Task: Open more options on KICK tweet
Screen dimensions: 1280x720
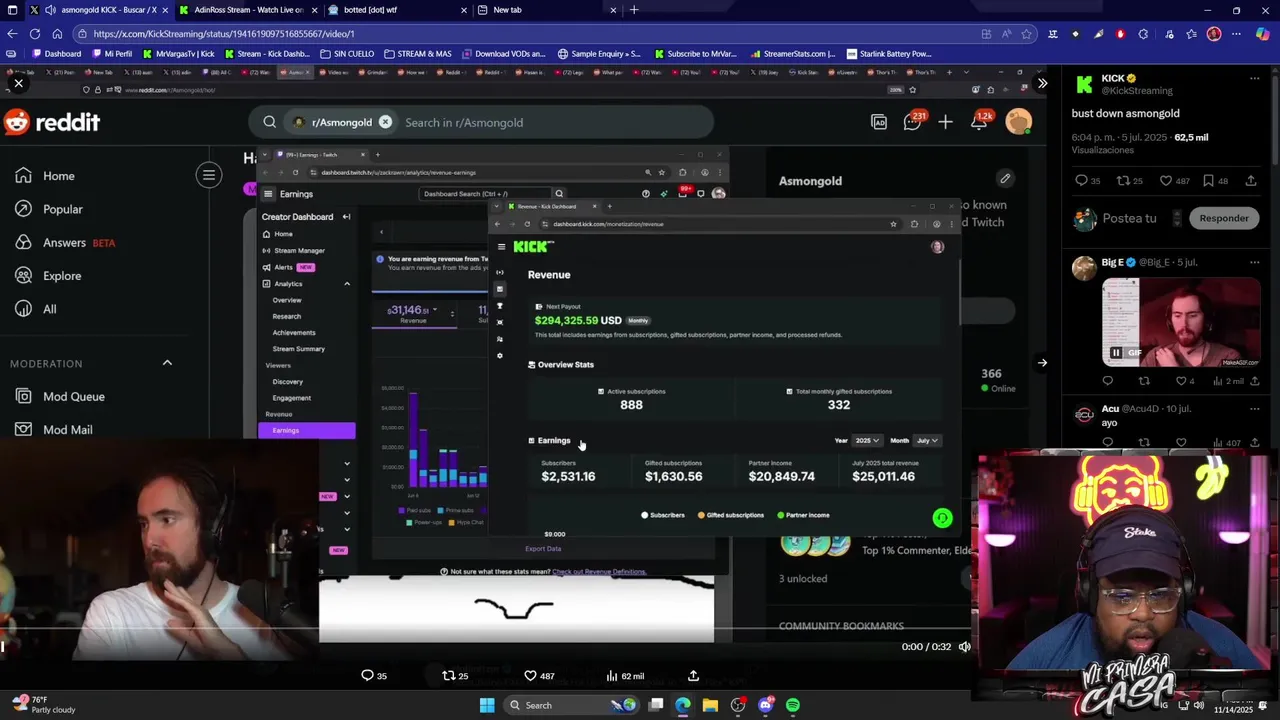Action: [1254, 78]
